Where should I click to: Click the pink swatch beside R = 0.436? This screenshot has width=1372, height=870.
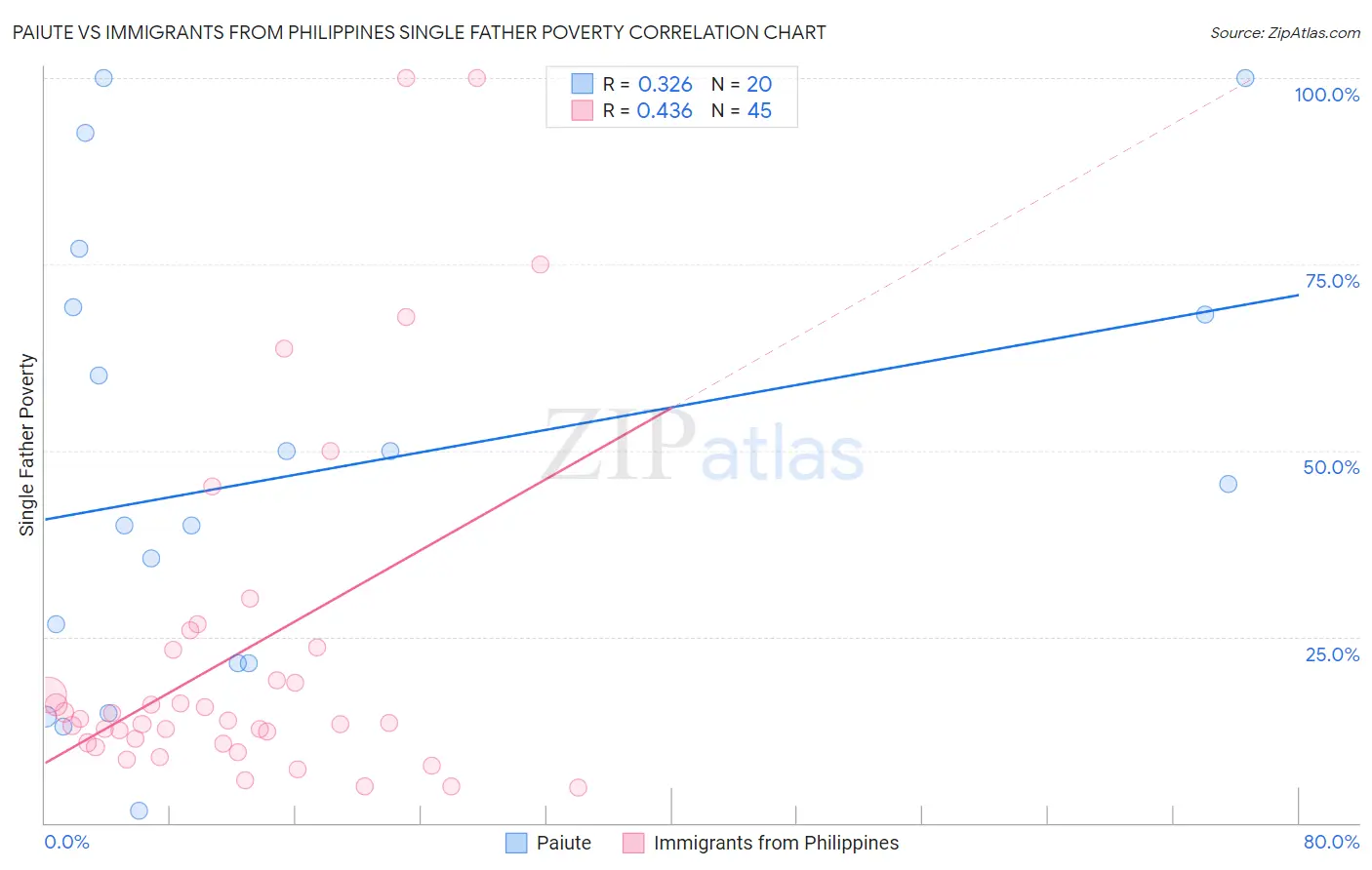(583, 110)
